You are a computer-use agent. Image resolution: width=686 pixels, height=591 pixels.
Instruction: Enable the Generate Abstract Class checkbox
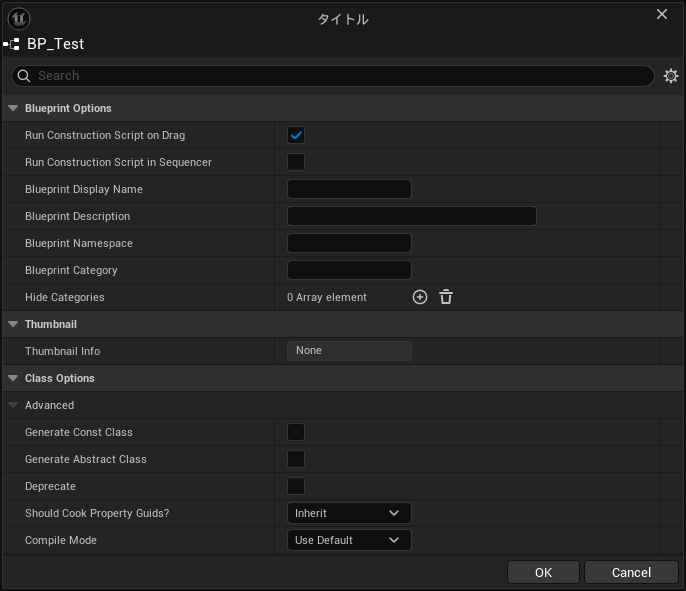point(296,459)
